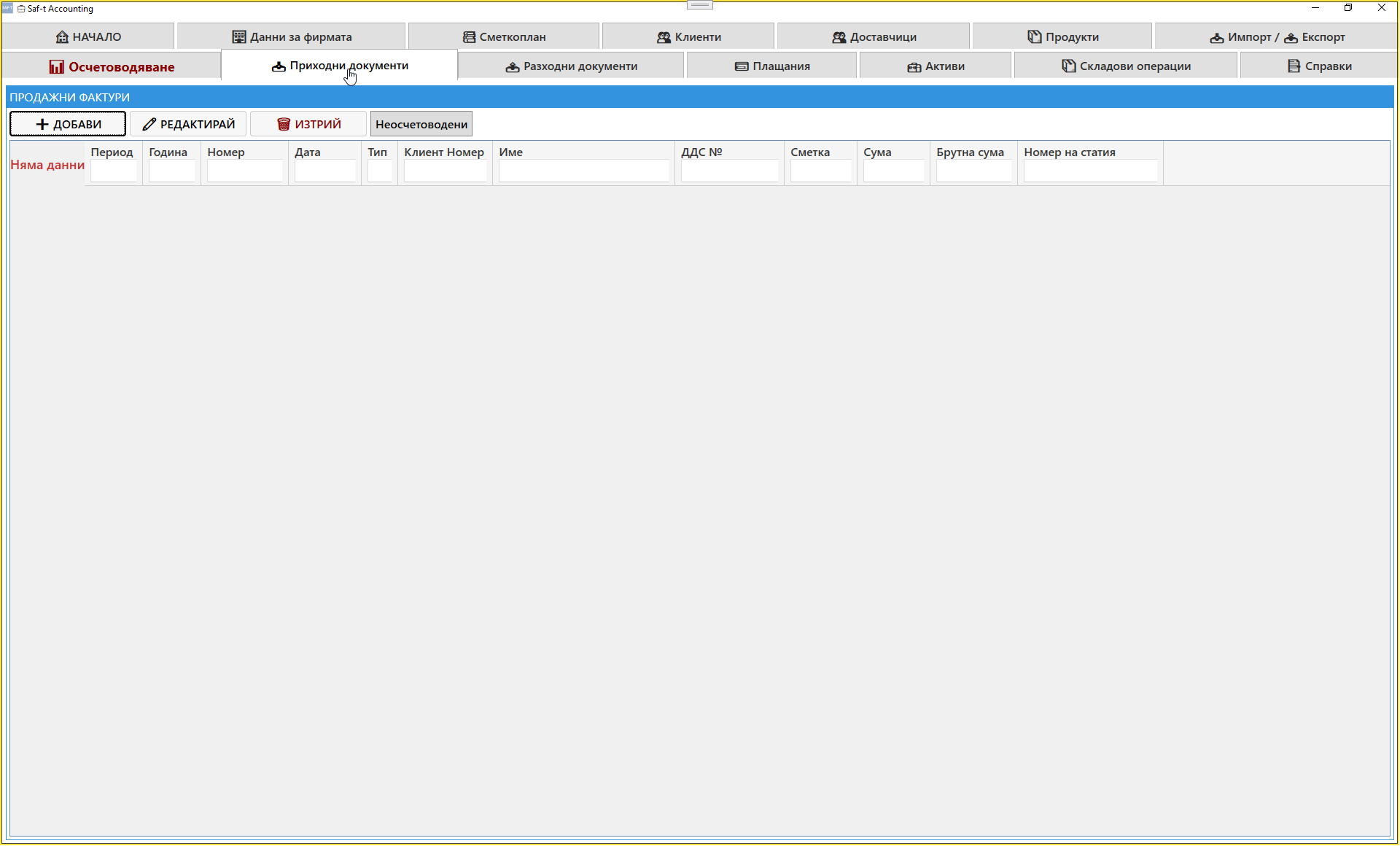
Task: Toggle the Неосчетоводени filter button
Action: tap(421, 124)
